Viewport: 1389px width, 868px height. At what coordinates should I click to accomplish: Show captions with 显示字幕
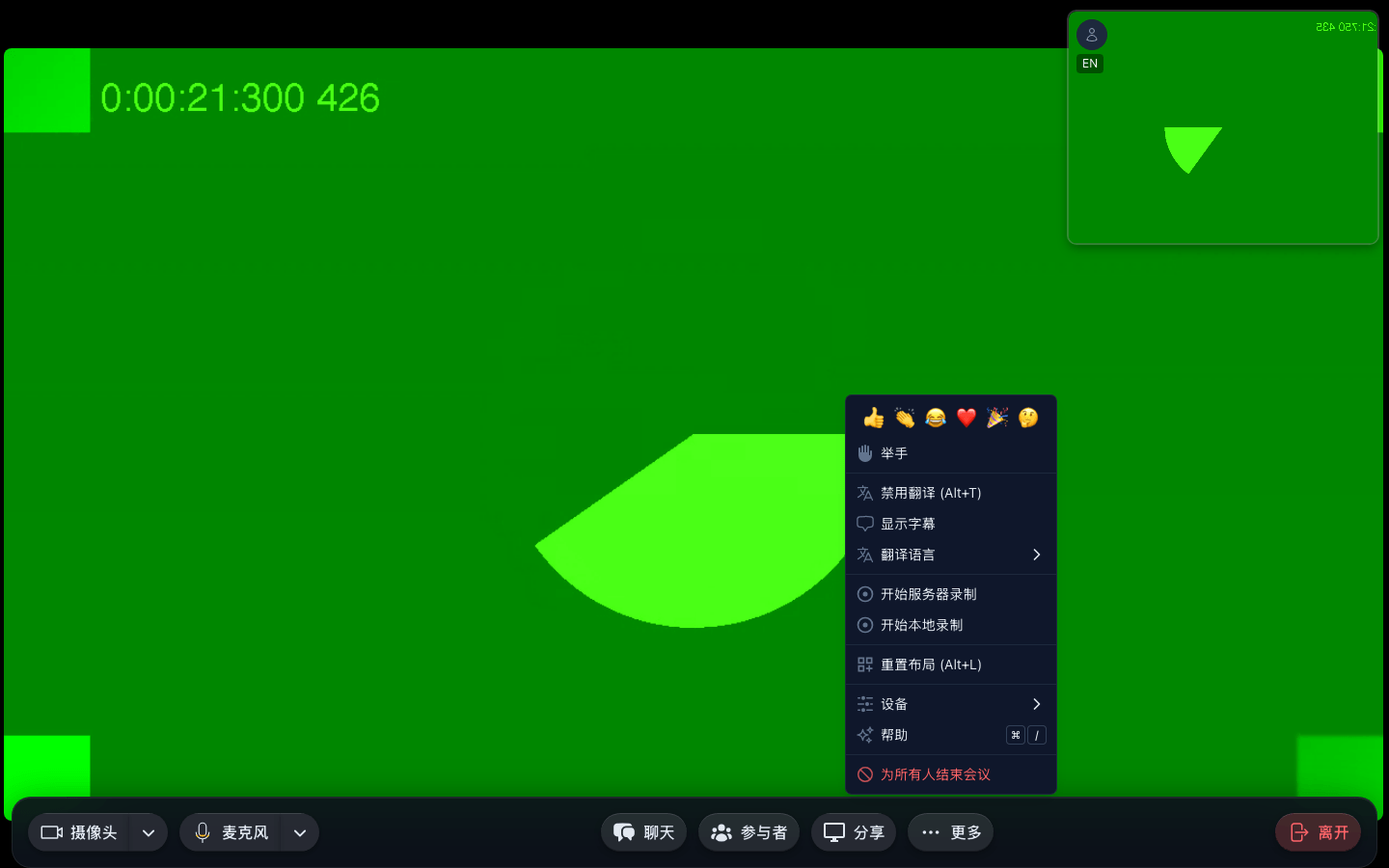click(951, 524)
